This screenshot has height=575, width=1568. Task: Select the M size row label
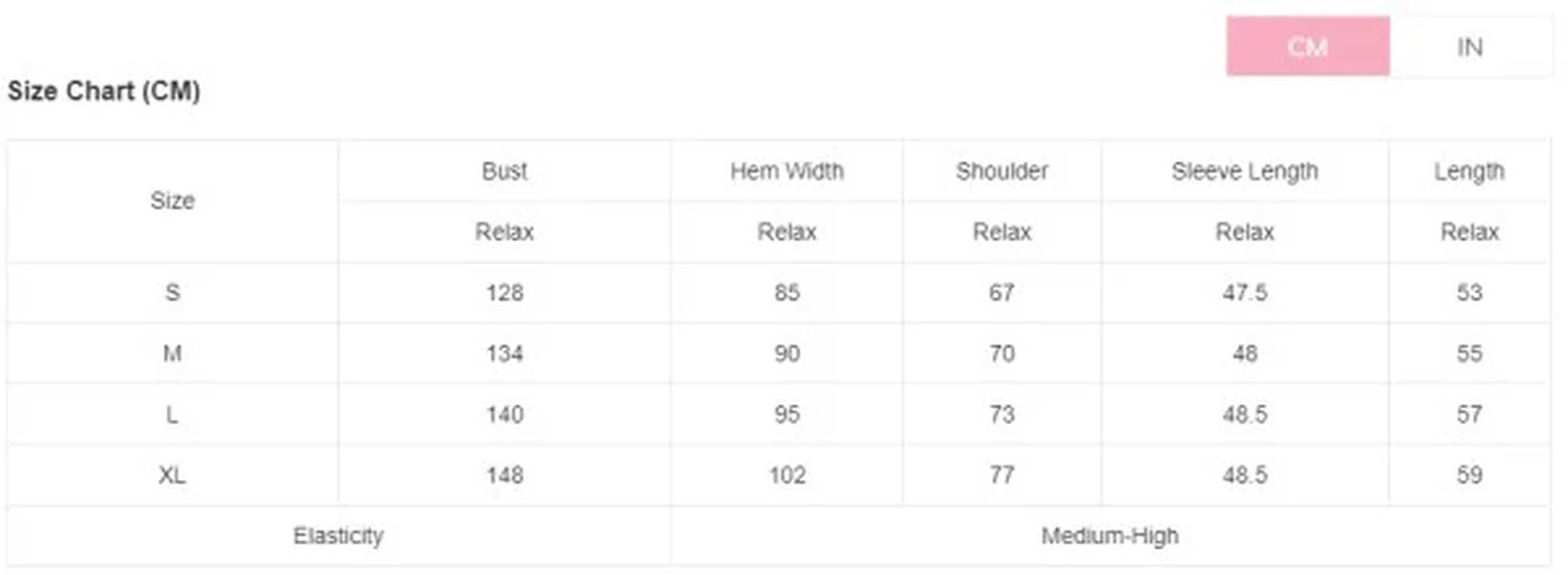(x=172, y=354)
